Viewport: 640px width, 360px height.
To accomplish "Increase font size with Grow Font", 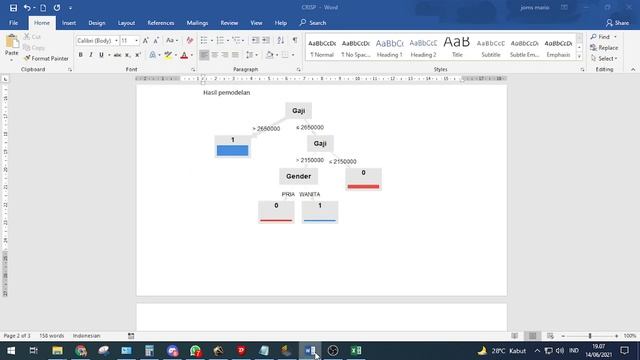I will (145, 40).
